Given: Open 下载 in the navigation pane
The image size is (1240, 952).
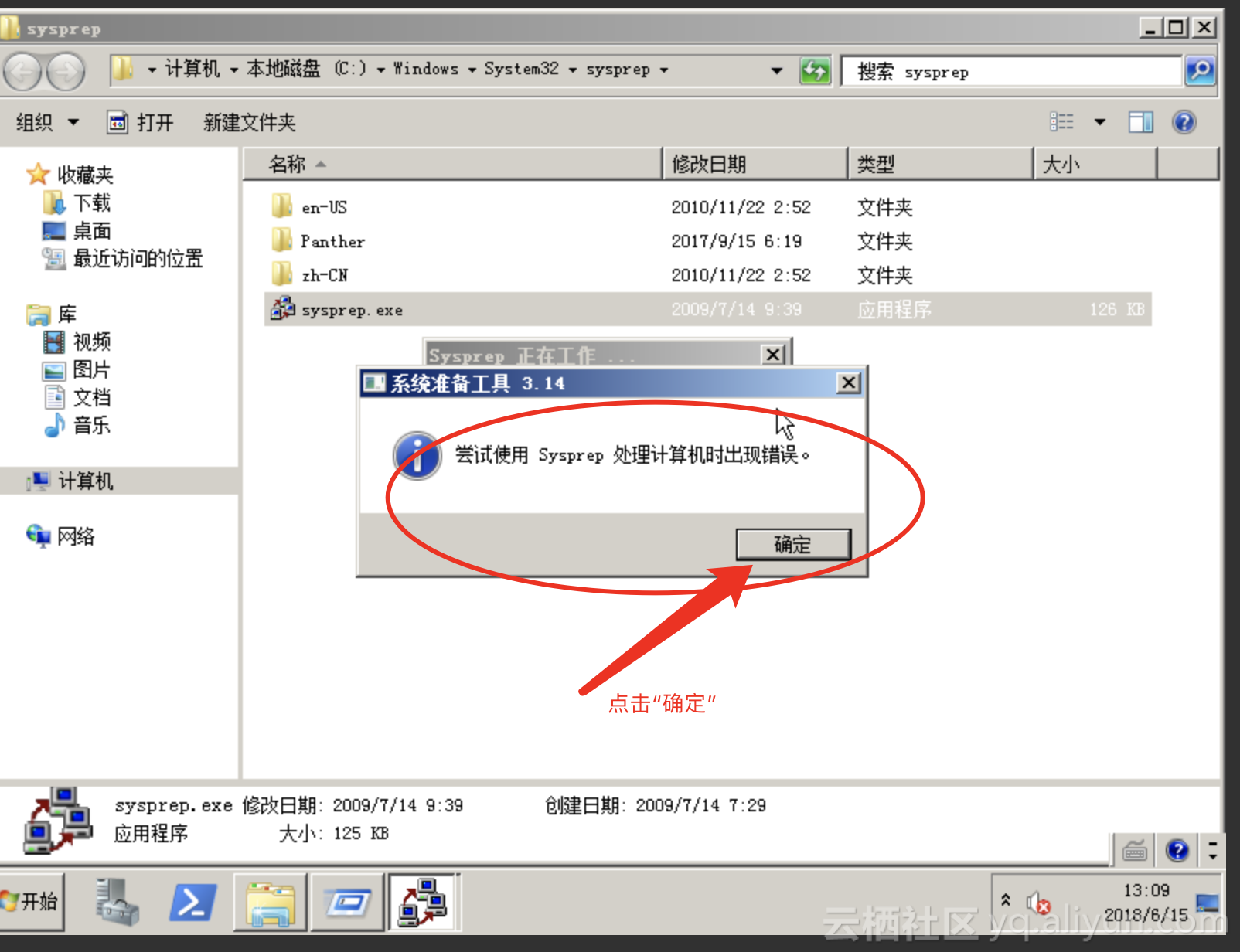Looking at the screenshot, I should click(x=92, y=202).
